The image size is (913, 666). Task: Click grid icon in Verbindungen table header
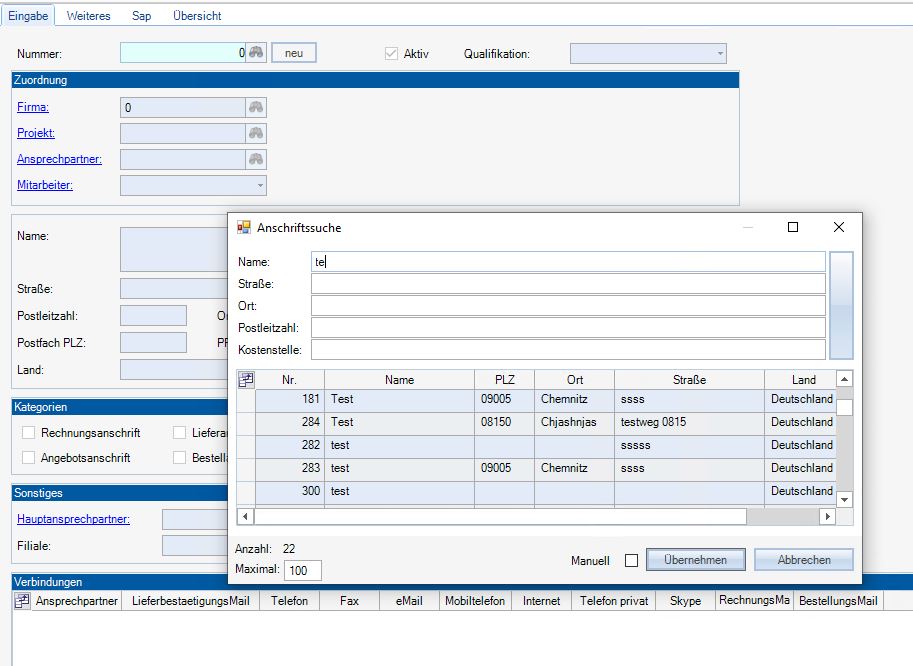point(22,601)
